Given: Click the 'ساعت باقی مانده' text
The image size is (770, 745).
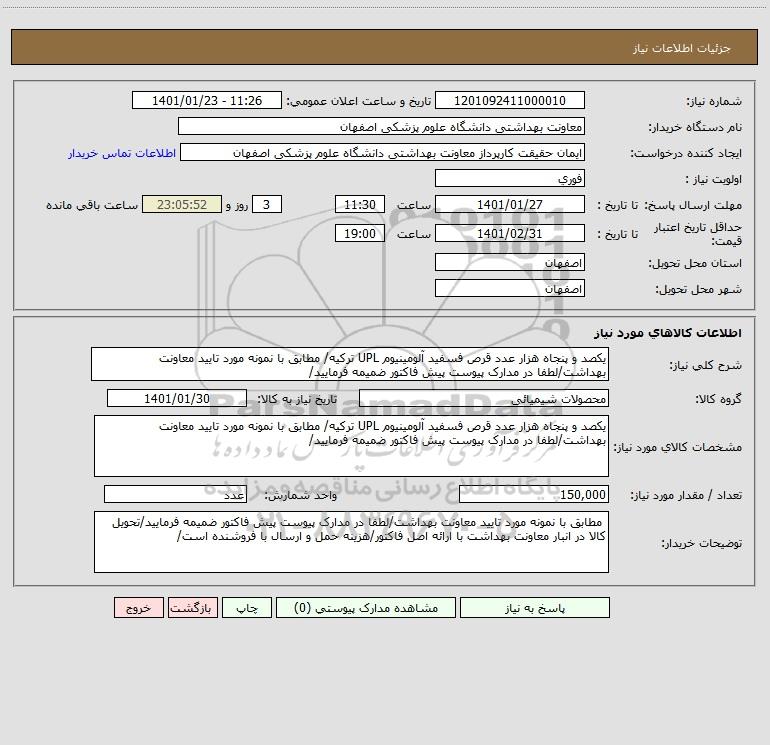Looking at the screenshot, I should [x=92, y=205].
